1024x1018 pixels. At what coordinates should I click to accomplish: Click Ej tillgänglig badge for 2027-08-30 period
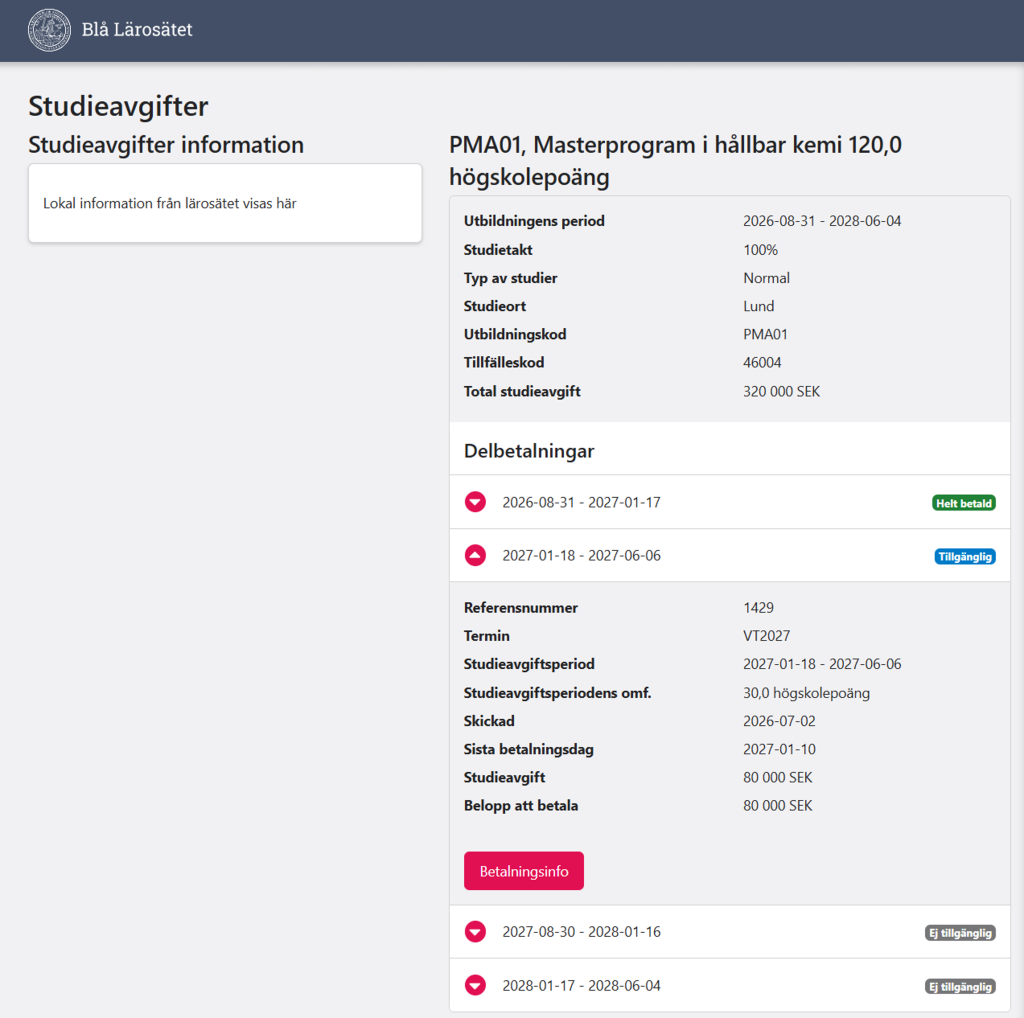pyautogui.click(x=960, y=933)
